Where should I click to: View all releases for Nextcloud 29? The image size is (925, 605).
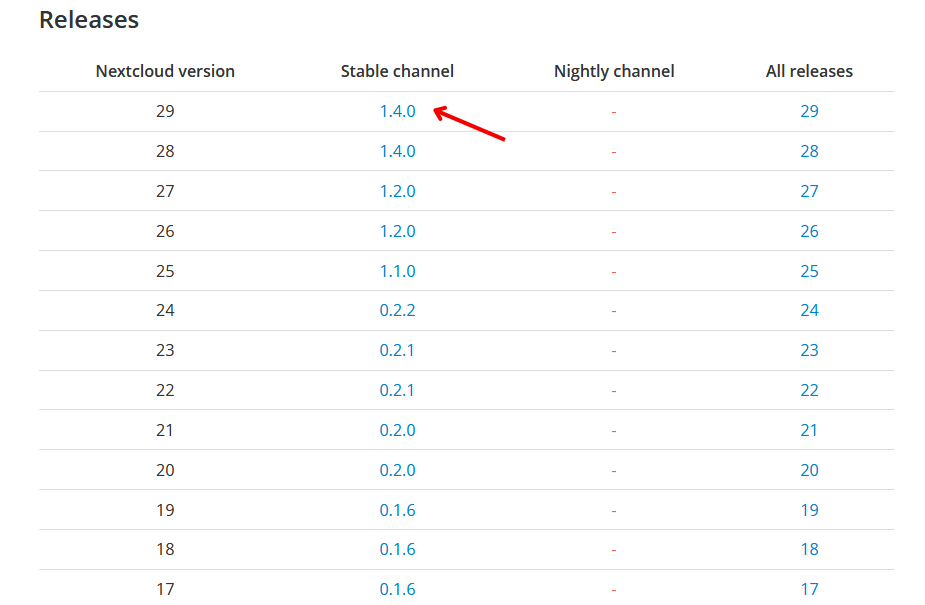pyautogui.click(x=809, y=111)
